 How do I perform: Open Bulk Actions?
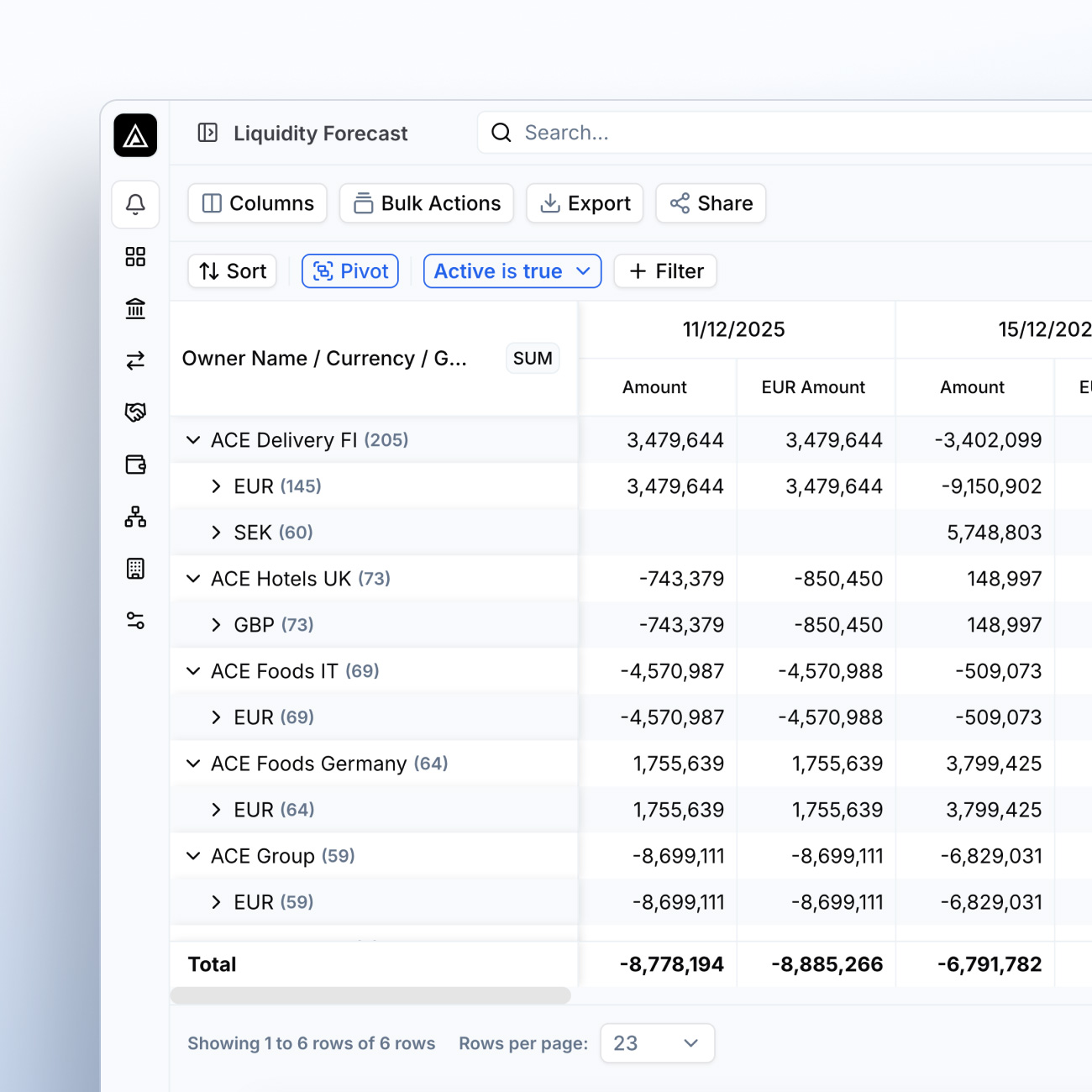tap(426, 202)
